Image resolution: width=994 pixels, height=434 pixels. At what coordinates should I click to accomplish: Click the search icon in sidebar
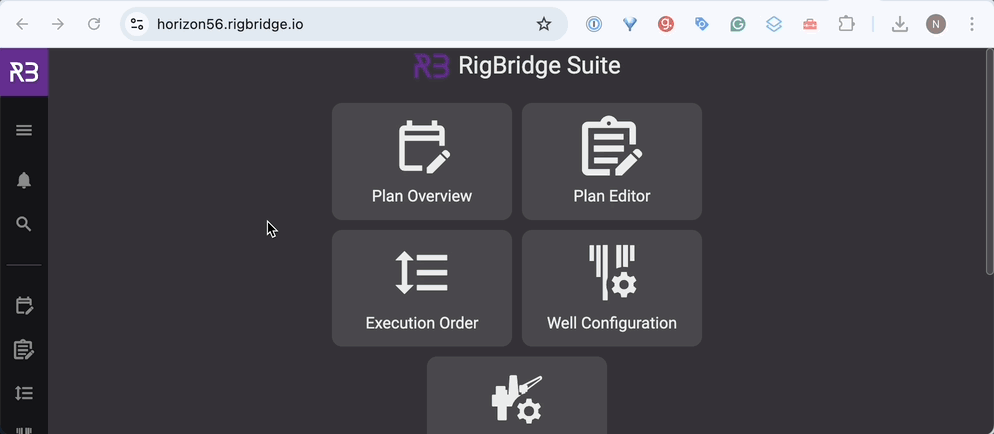tap(24, 224)
